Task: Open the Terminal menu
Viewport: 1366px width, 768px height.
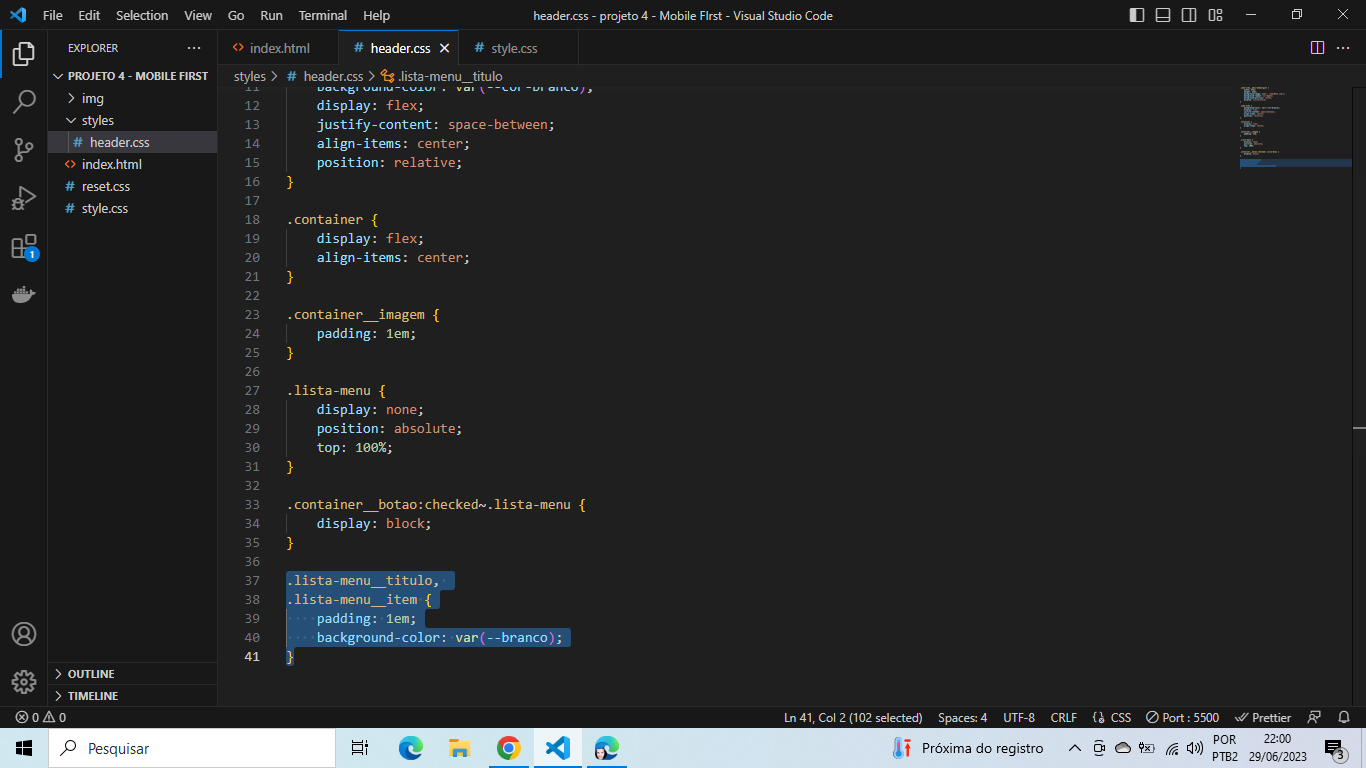Action: tap(323, 15)
